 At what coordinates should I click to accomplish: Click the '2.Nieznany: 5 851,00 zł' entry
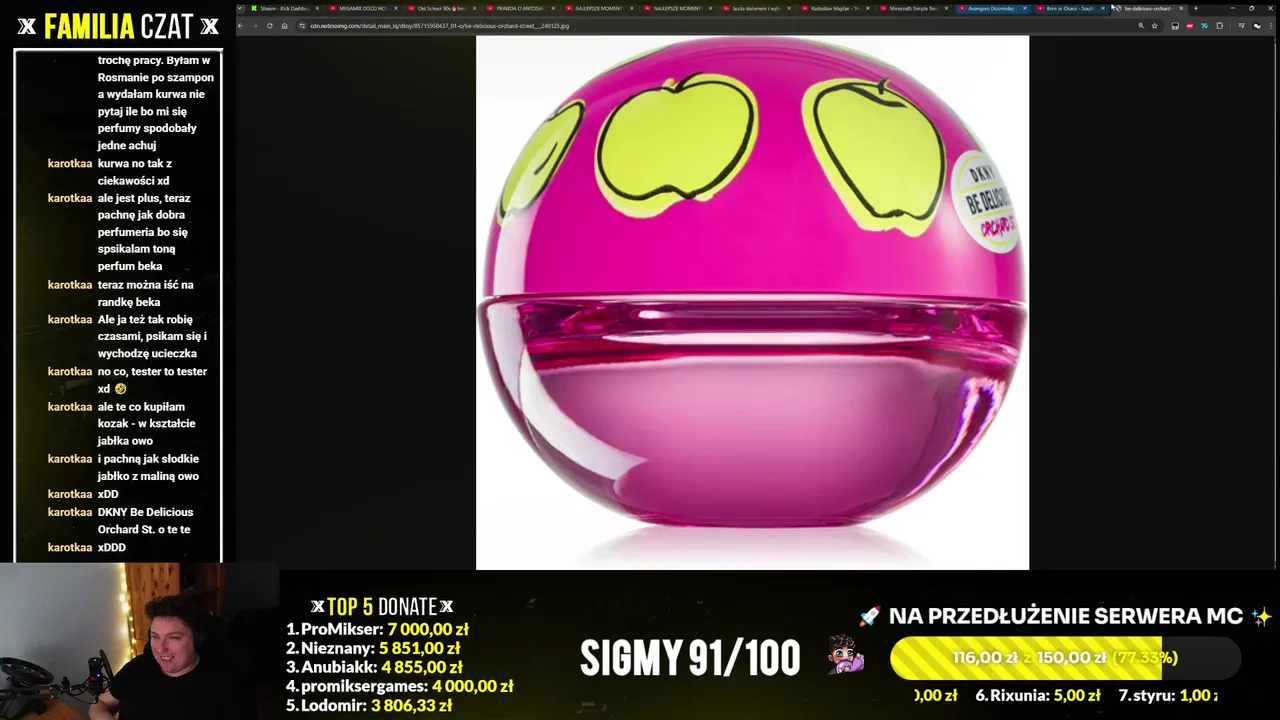(373, 648)
